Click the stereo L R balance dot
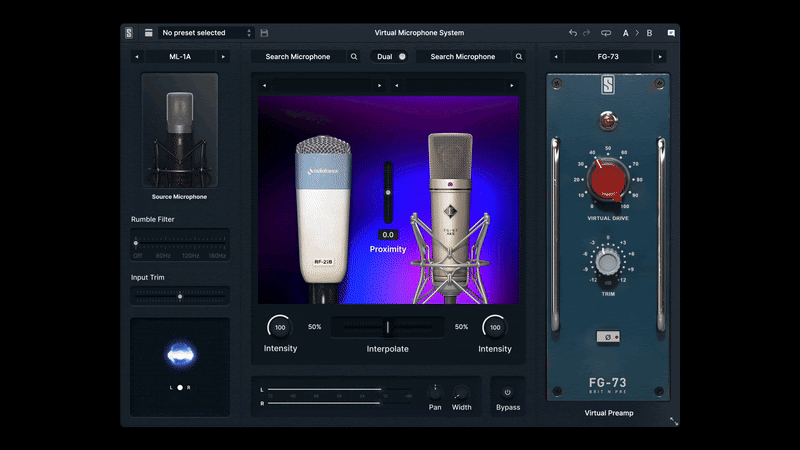Image resolution: width=800 pixels, height=450 pixels. pos(180,388)
